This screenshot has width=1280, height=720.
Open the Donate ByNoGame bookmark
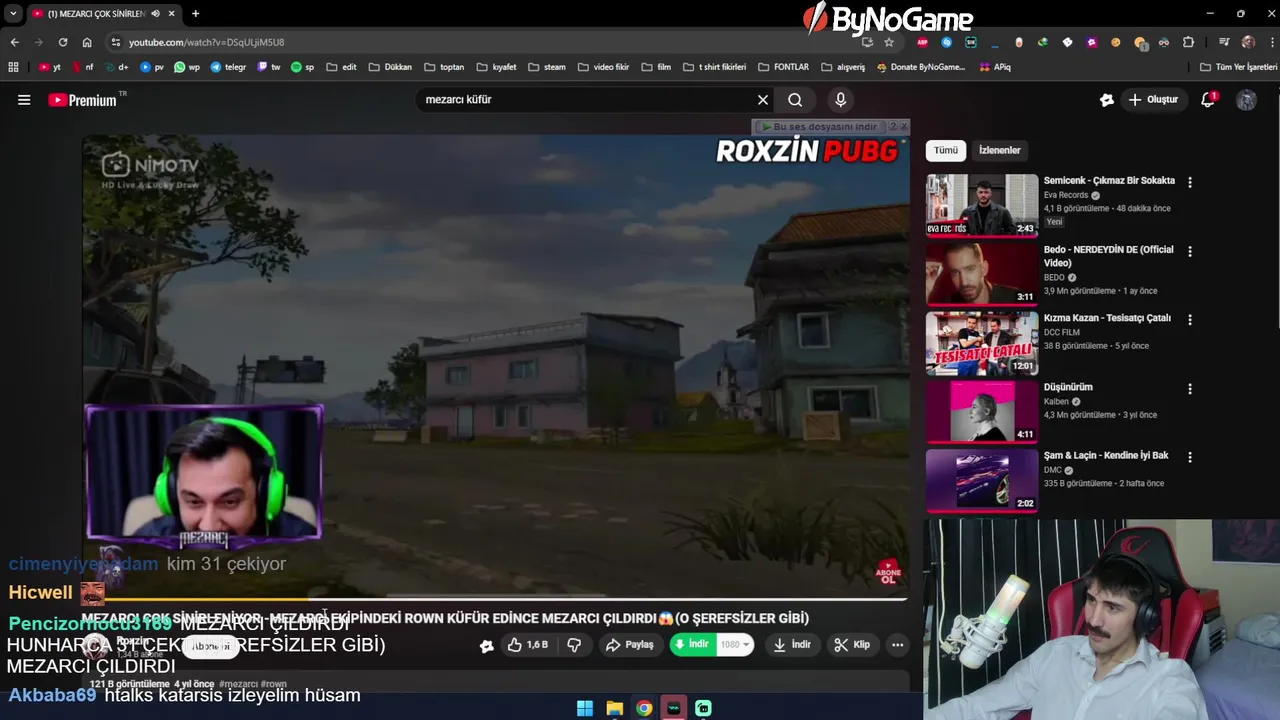coord(920,67)
